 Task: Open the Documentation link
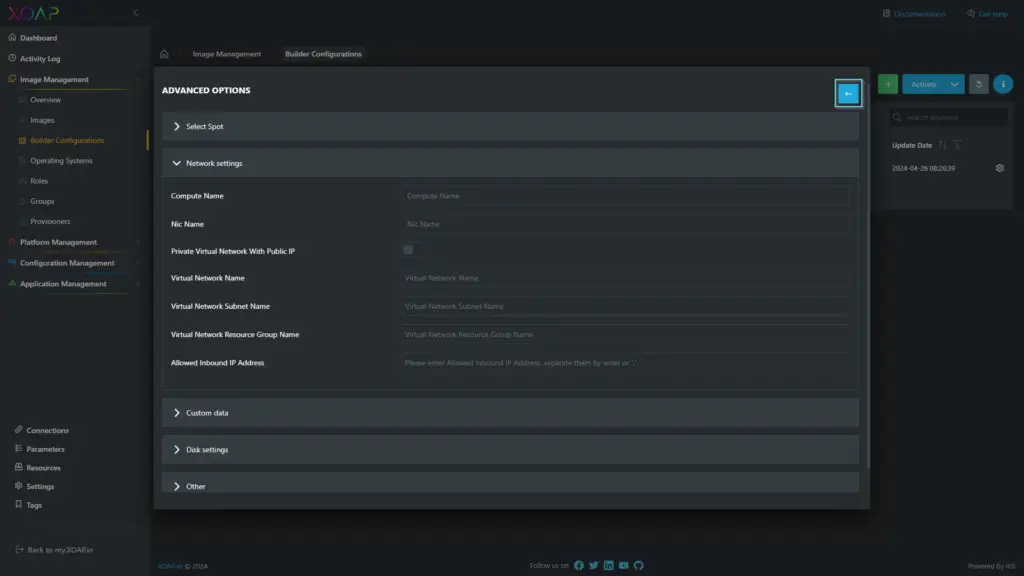click(914, 14)
